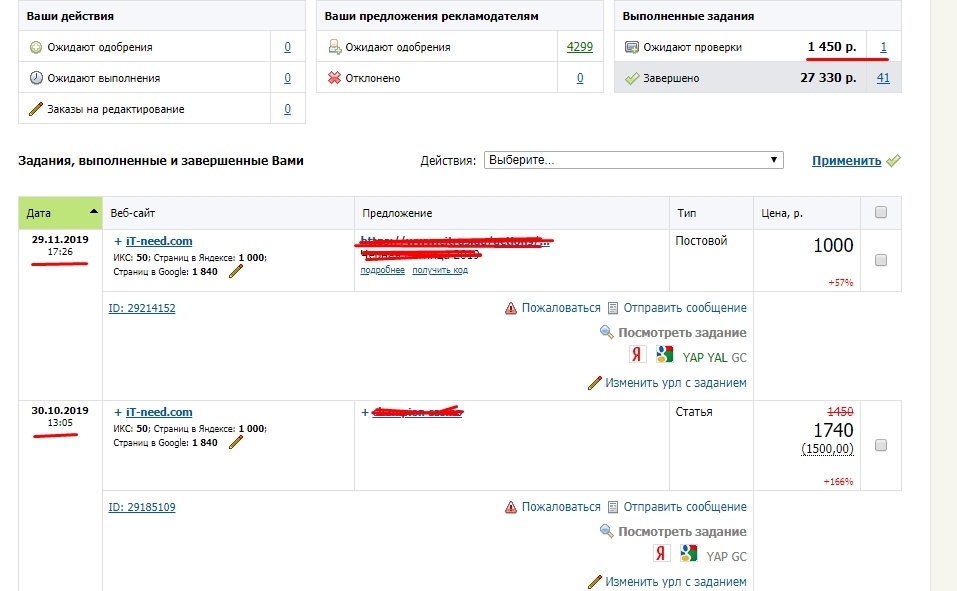Check the 29.11.2019 task checkbox
957x591 pixels.
(881, 260)
